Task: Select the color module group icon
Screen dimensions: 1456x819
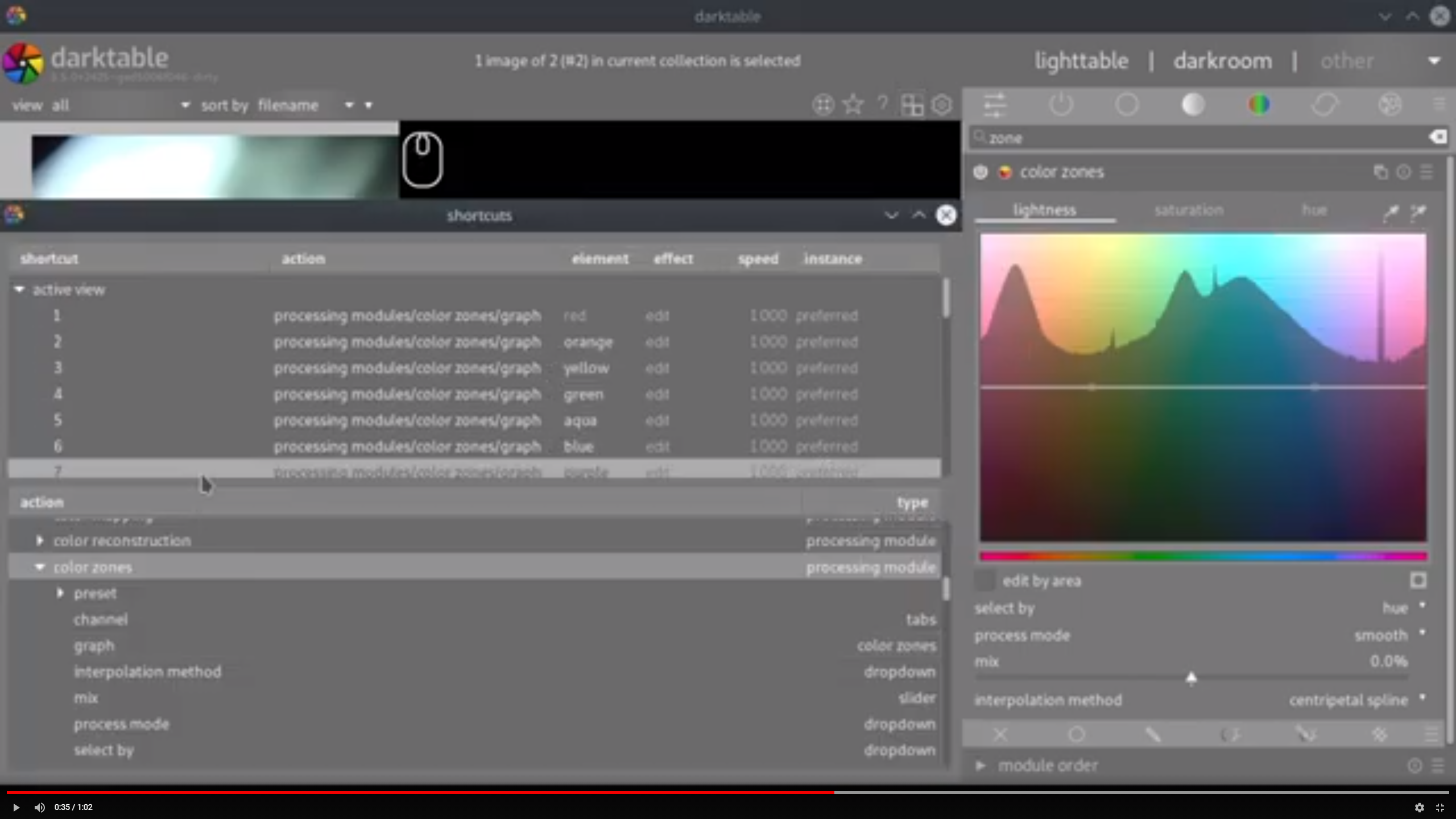Action: click(1259, 105)
